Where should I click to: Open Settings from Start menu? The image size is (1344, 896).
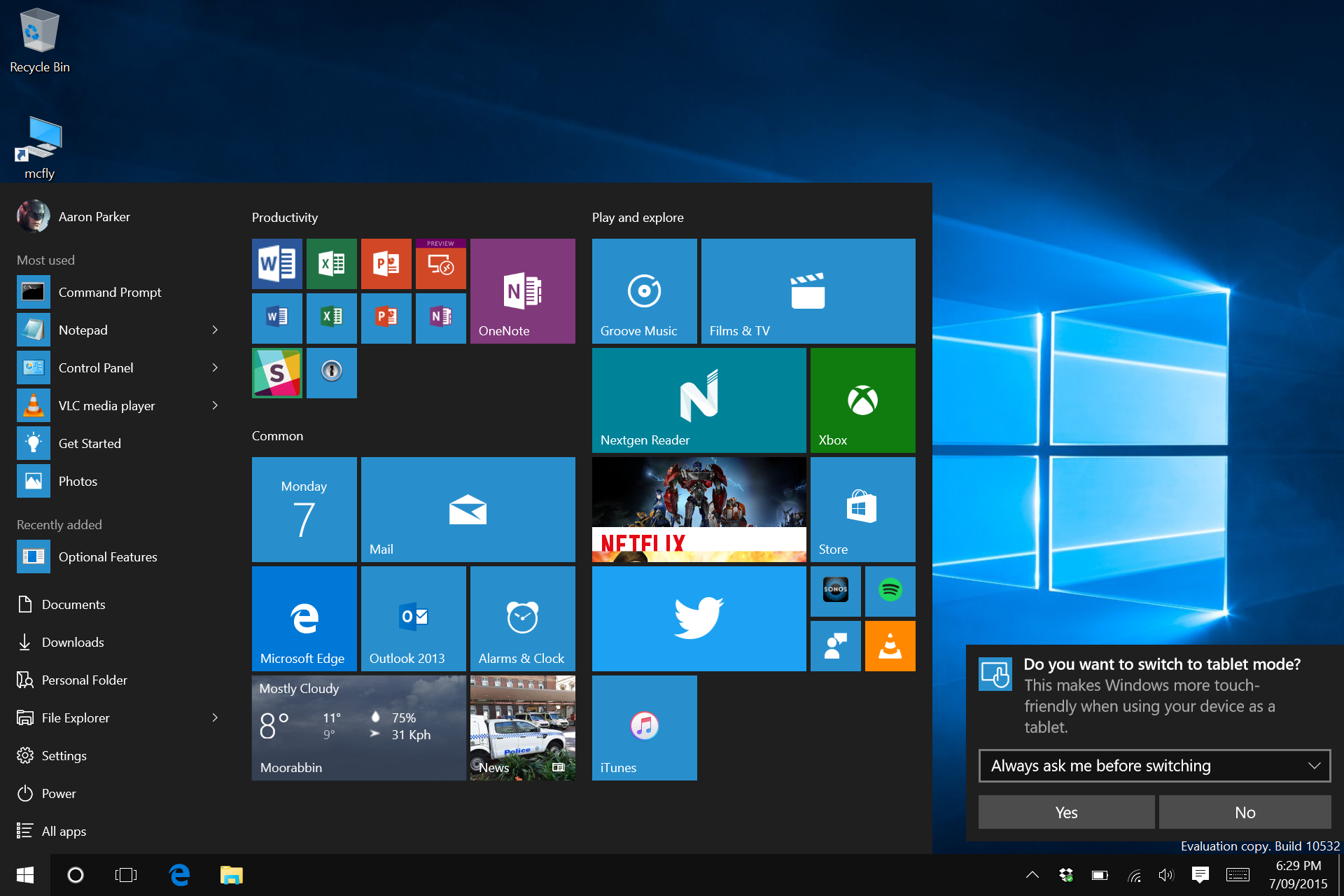pyautogui.click(x=116, y=755)
